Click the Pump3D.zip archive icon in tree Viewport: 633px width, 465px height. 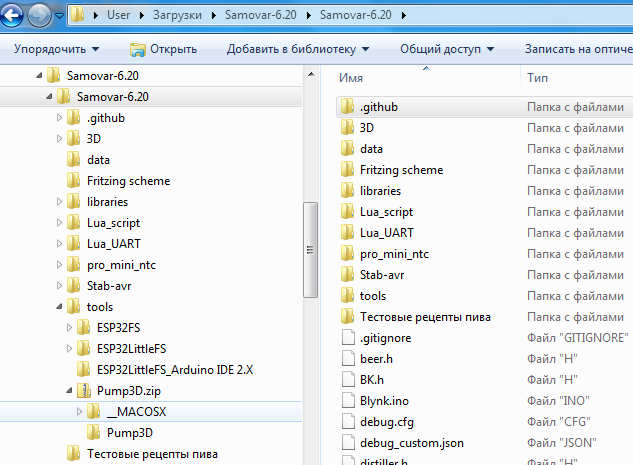[84, 390]
